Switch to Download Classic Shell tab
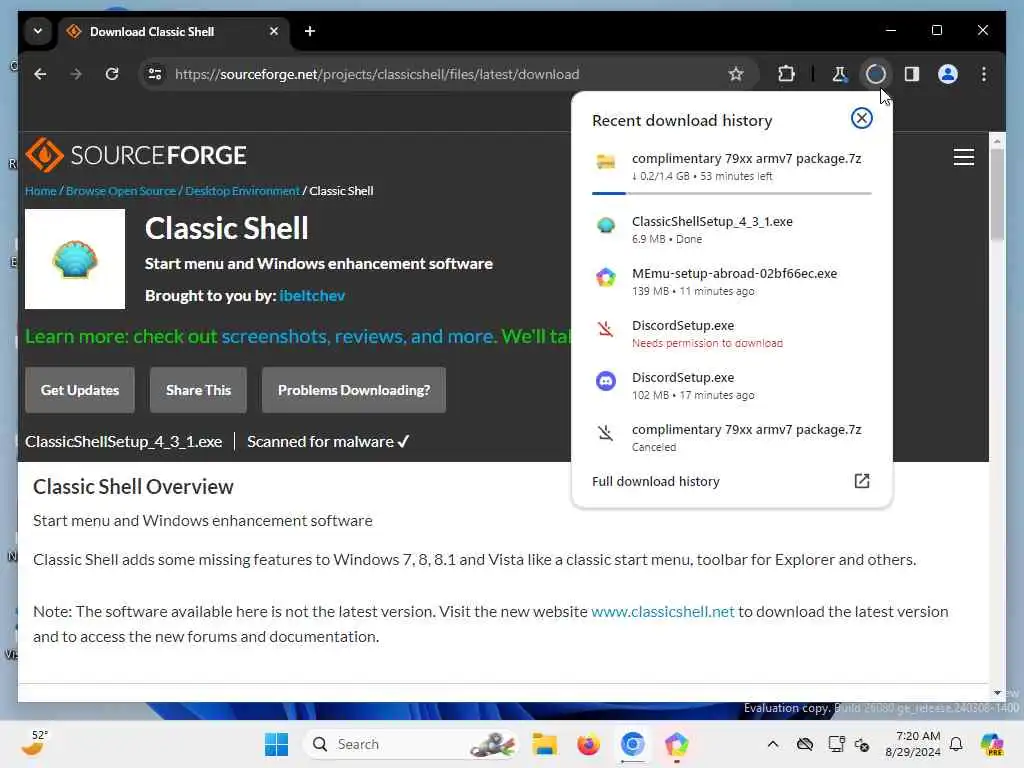1024x768 pixels. pyautogui.click(x=174, y=31)
